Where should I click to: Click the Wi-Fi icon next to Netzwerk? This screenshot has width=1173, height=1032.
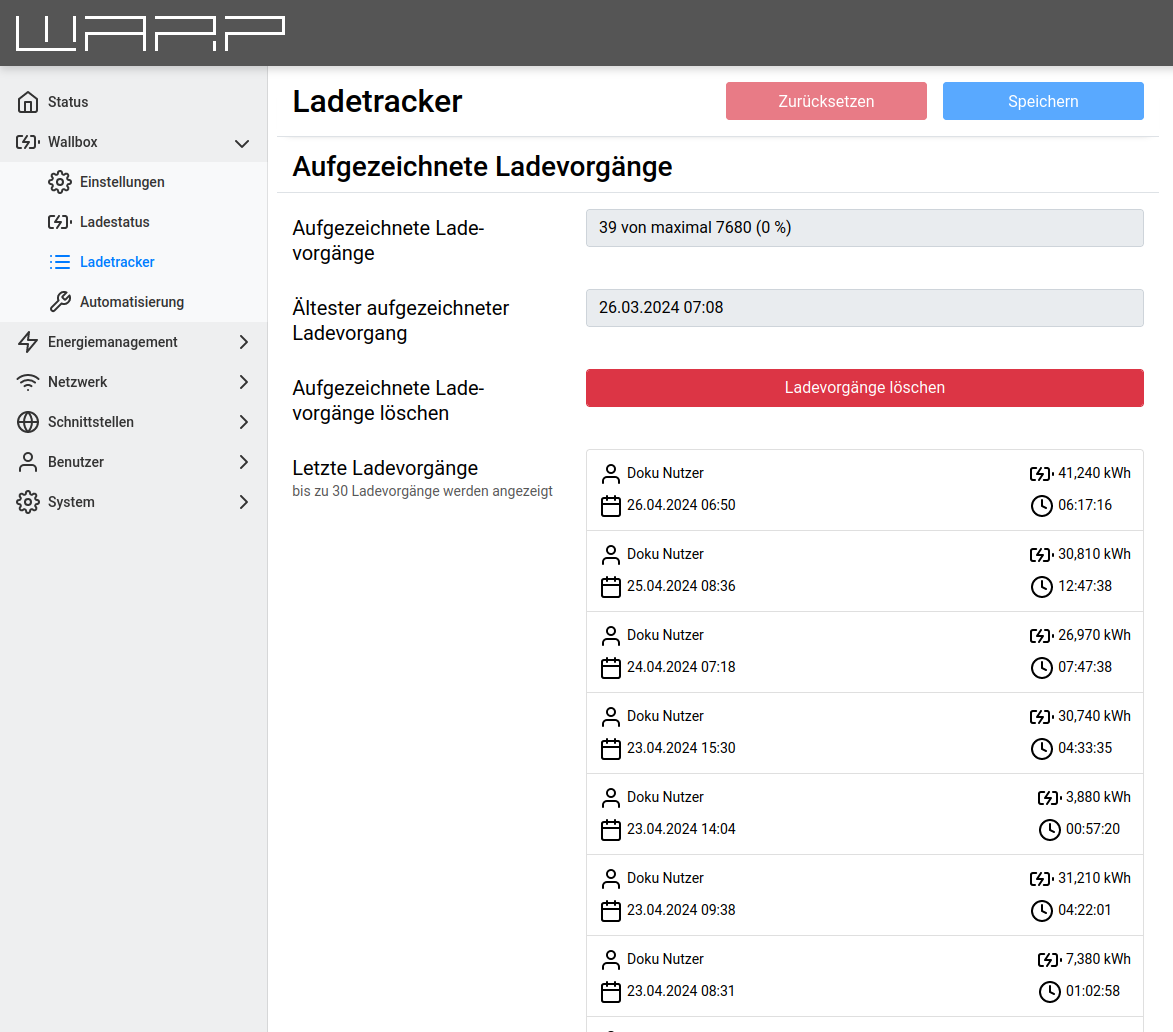[28, 382]
